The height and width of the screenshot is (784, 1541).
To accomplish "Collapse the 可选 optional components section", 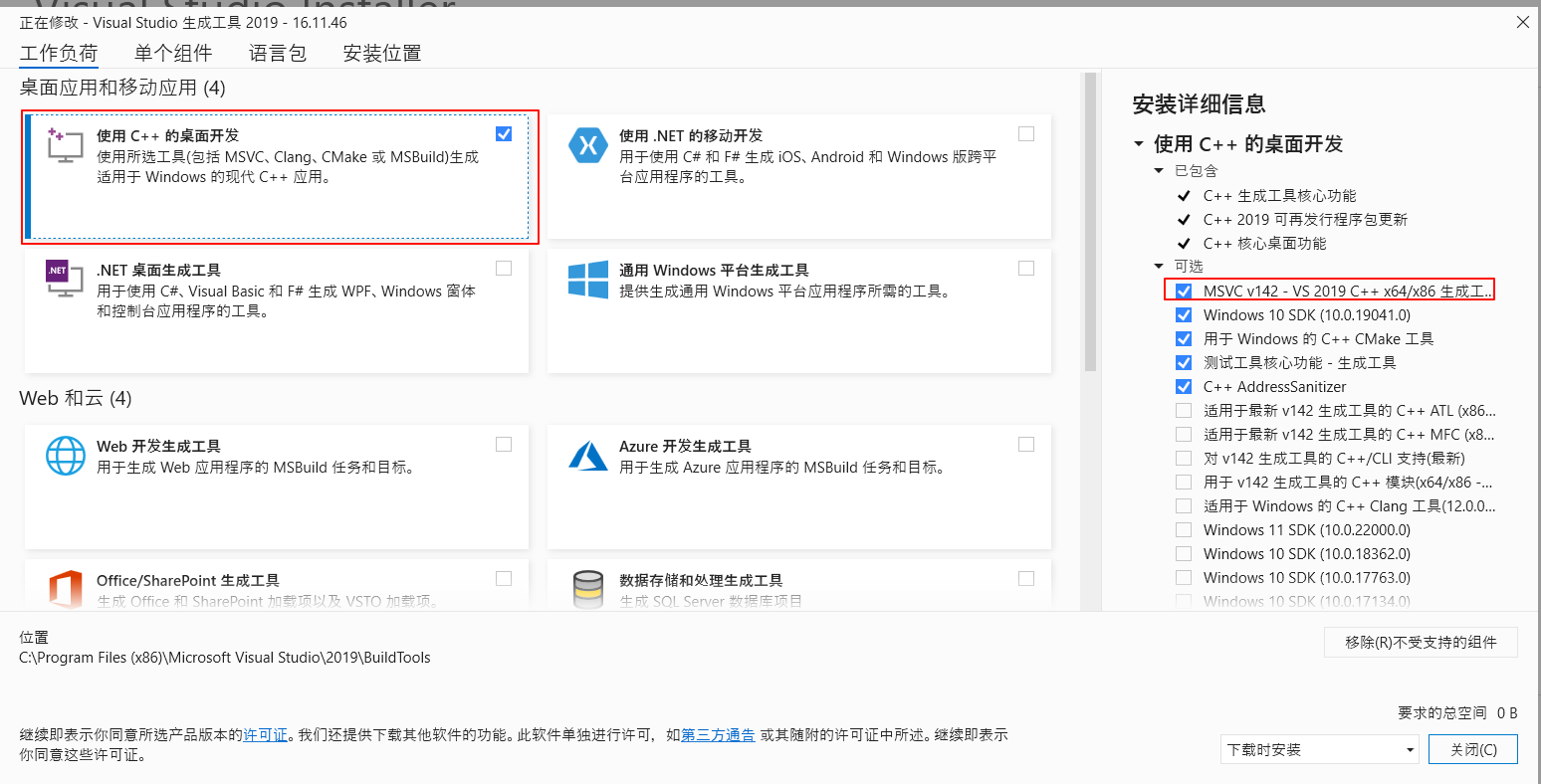I will click(x=1159, y=267).
